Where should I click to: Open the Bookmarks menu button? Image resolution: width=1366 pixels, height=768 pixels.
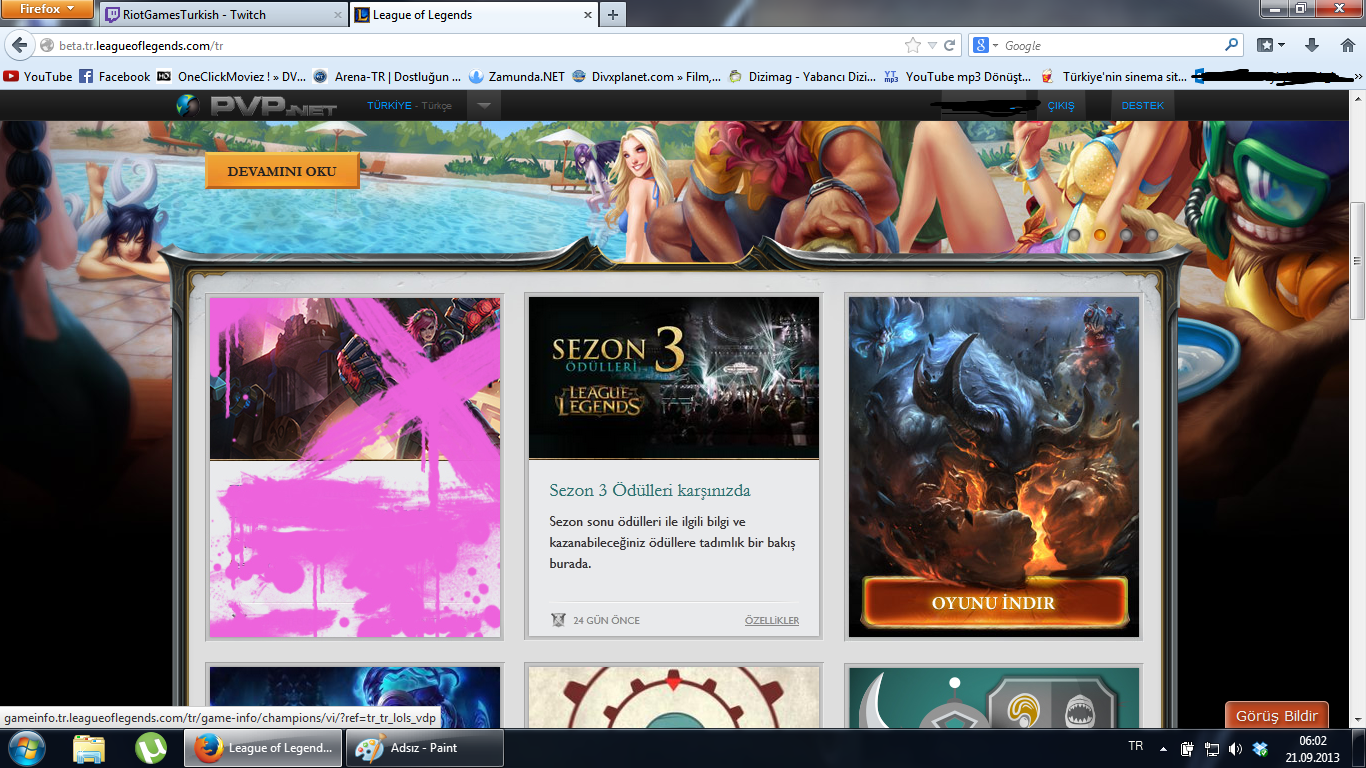pyautogui.click(x=1270, y=45)
